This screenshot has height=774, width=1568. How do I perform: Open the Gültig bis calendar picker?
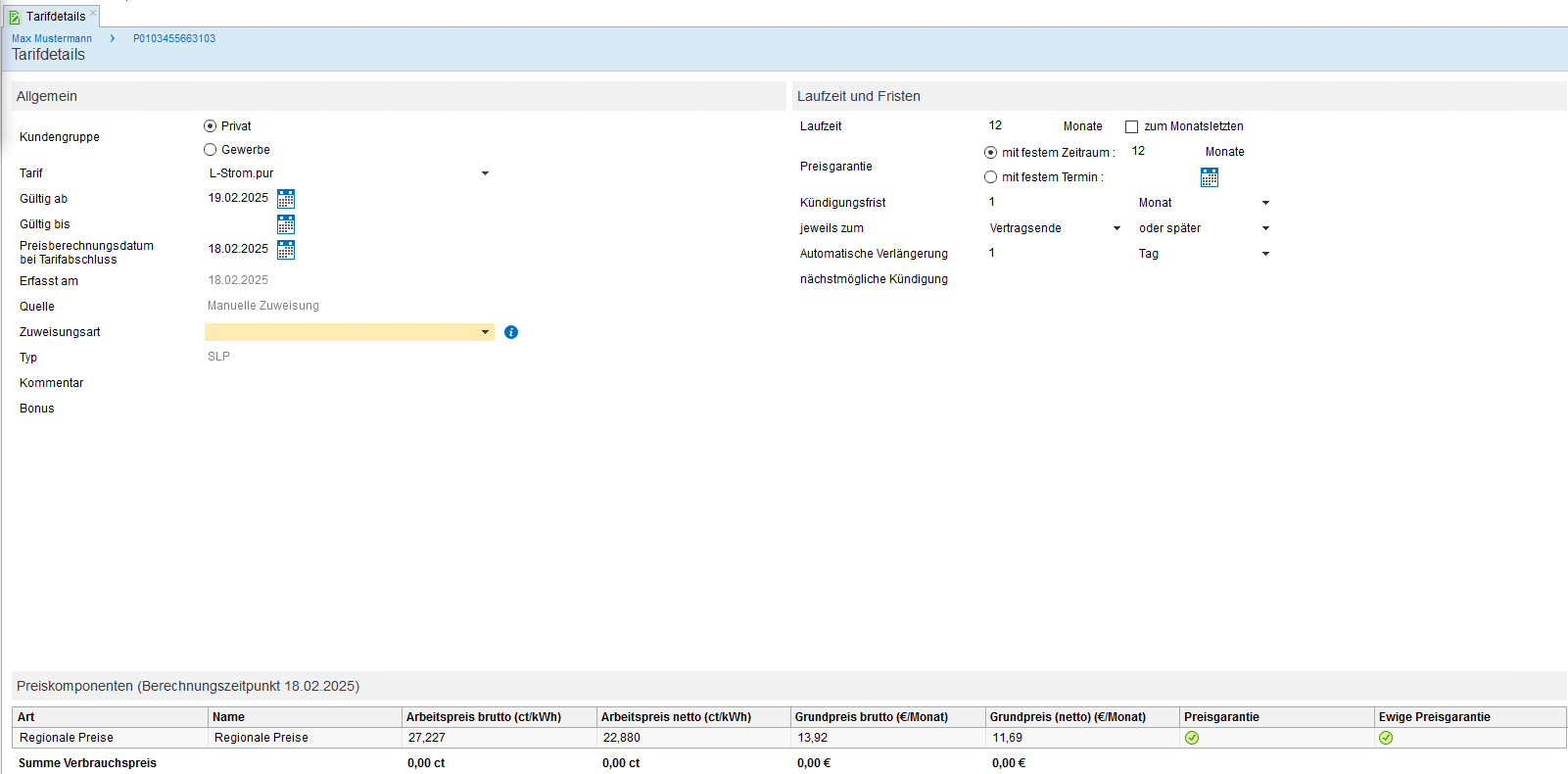point(286,224)
